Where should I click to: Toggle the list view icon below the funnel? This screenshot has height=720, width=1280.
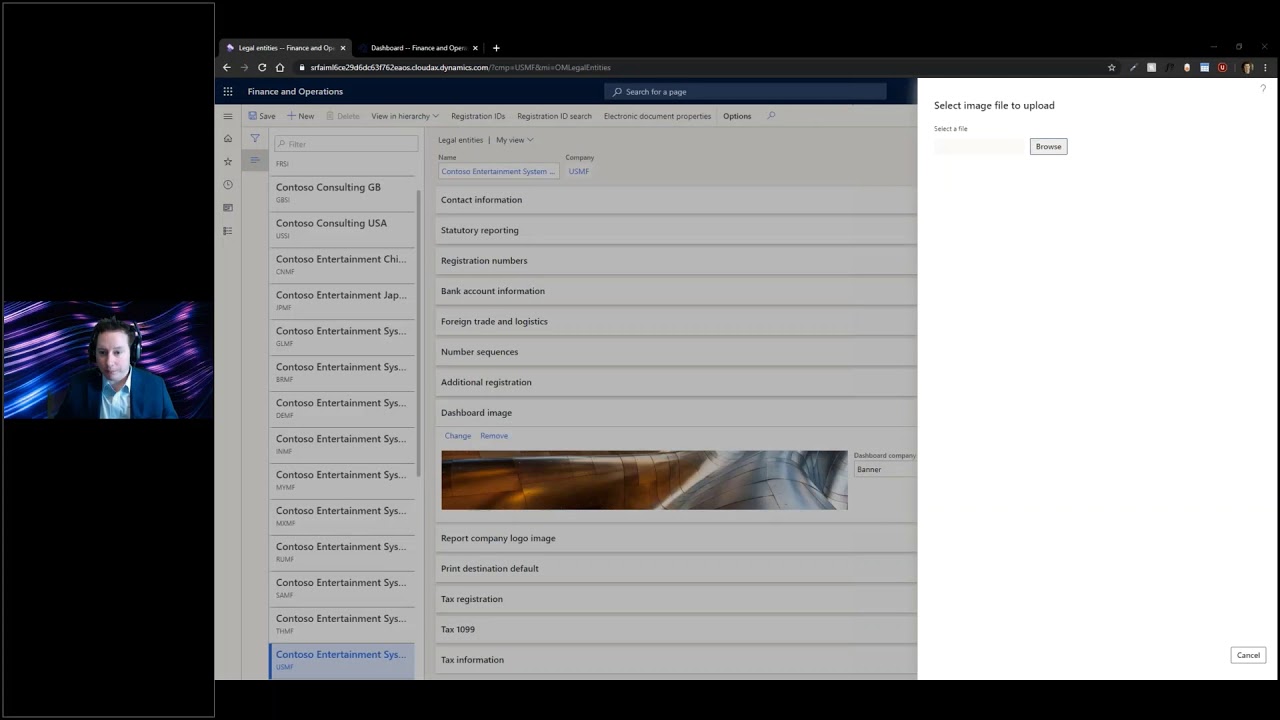tap(255, 160)
